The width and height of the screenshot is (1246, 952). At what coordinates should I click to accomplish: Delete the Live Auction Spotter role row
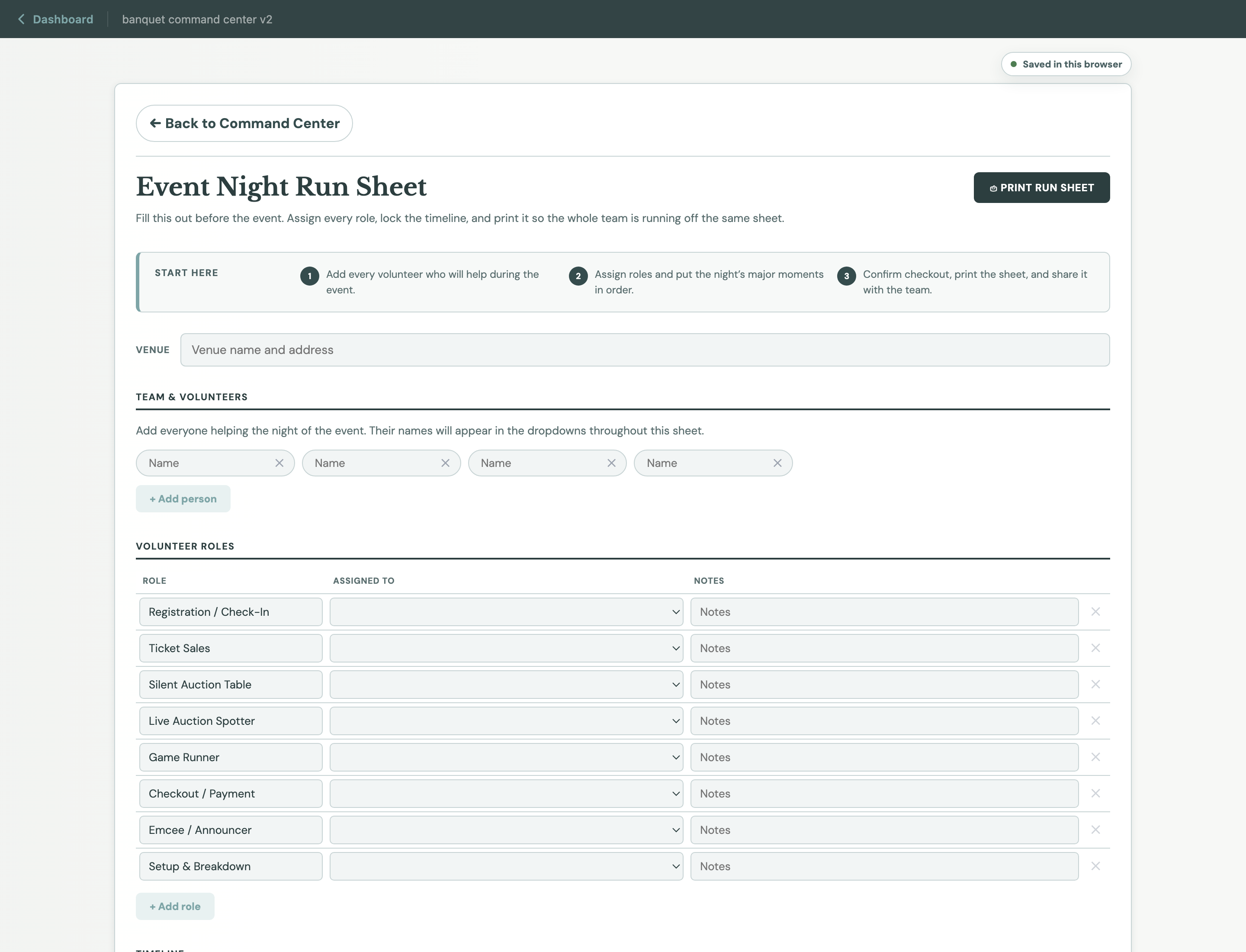coord(1095,721)
